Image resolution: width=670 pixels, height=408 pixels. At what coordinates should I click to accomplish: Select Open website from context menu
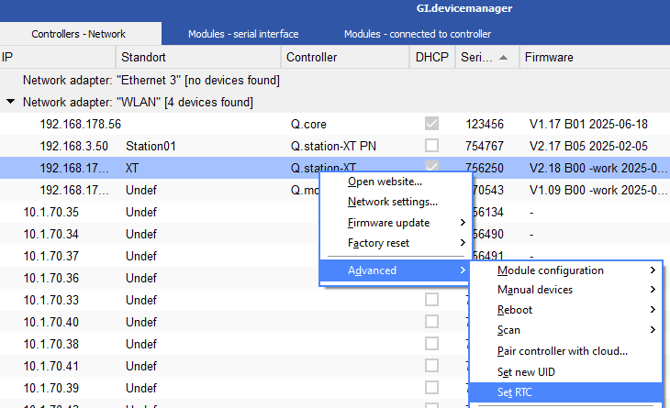pos(385,182)
